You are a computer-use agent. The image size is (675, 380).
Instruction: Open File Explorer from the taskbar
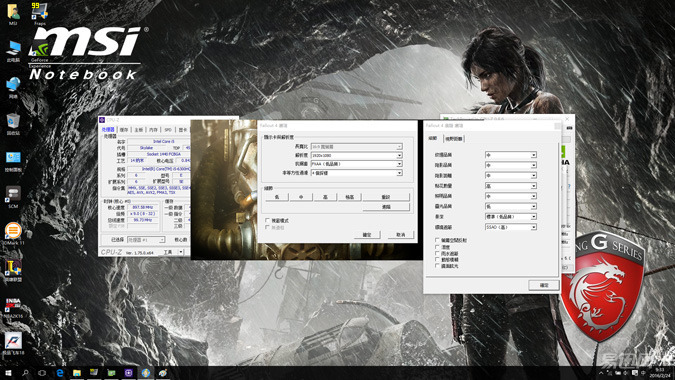point(77,373)
